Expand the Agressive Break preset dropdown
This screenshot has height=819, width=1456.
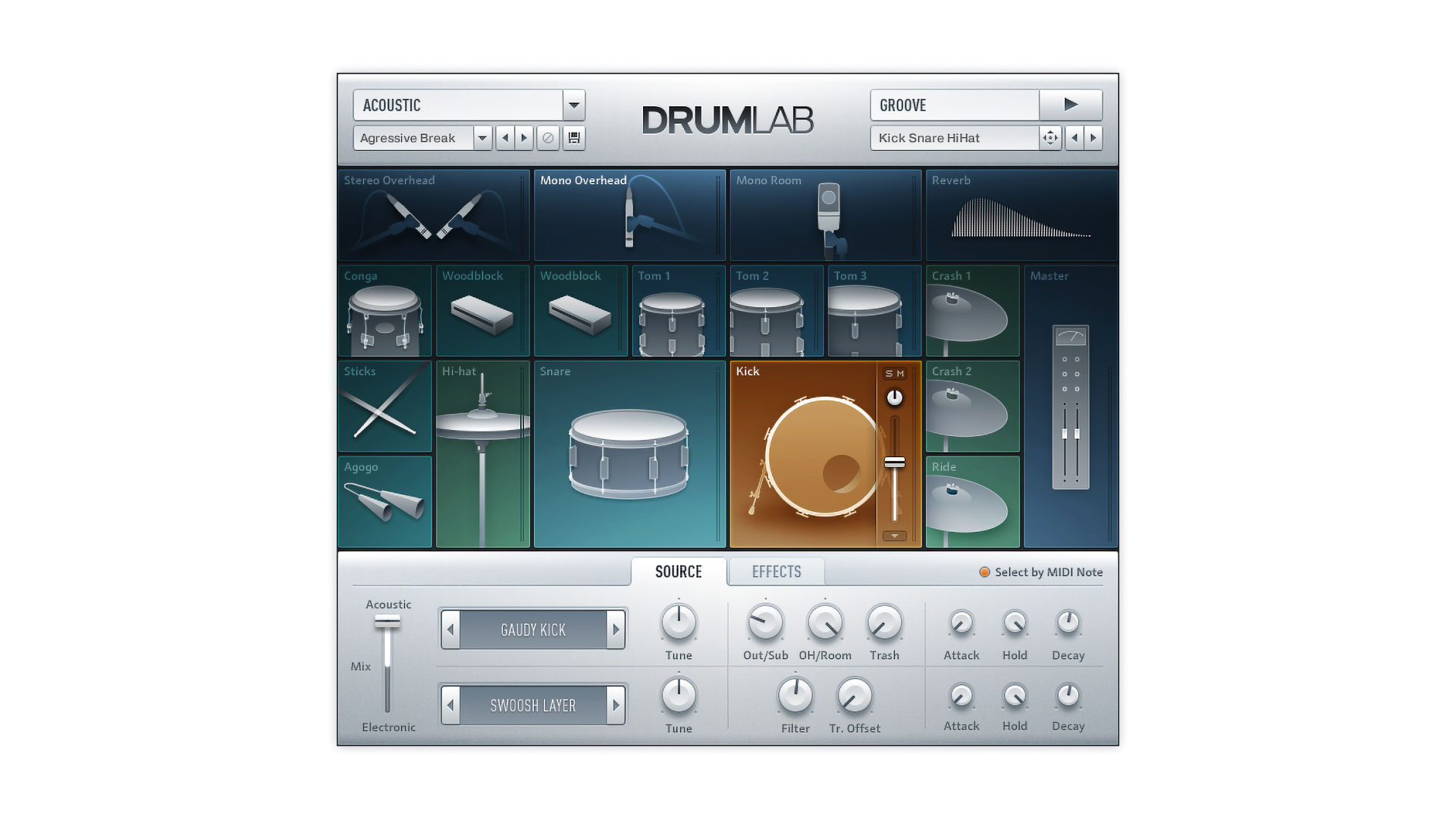pyautogui.click(x=482, y=138)
